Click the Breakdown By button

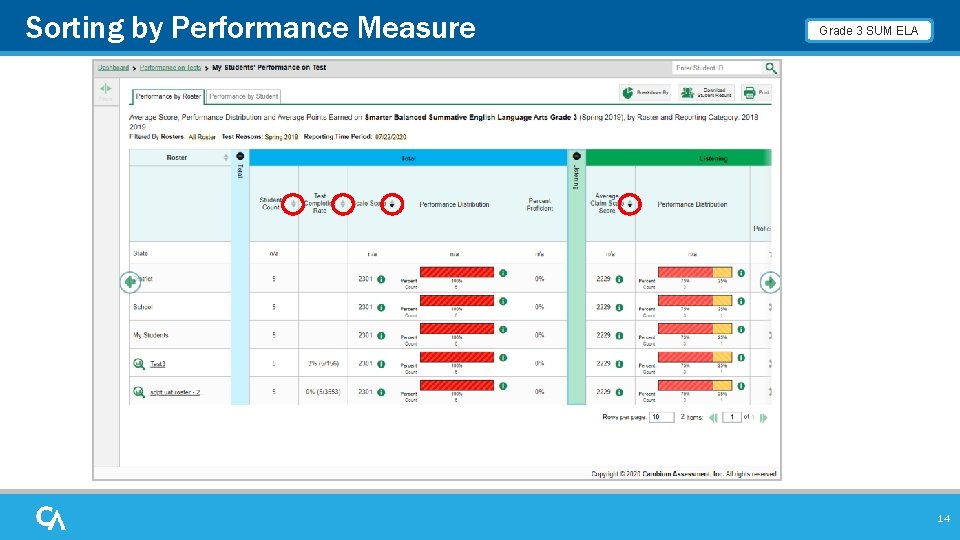coord(645,92)
